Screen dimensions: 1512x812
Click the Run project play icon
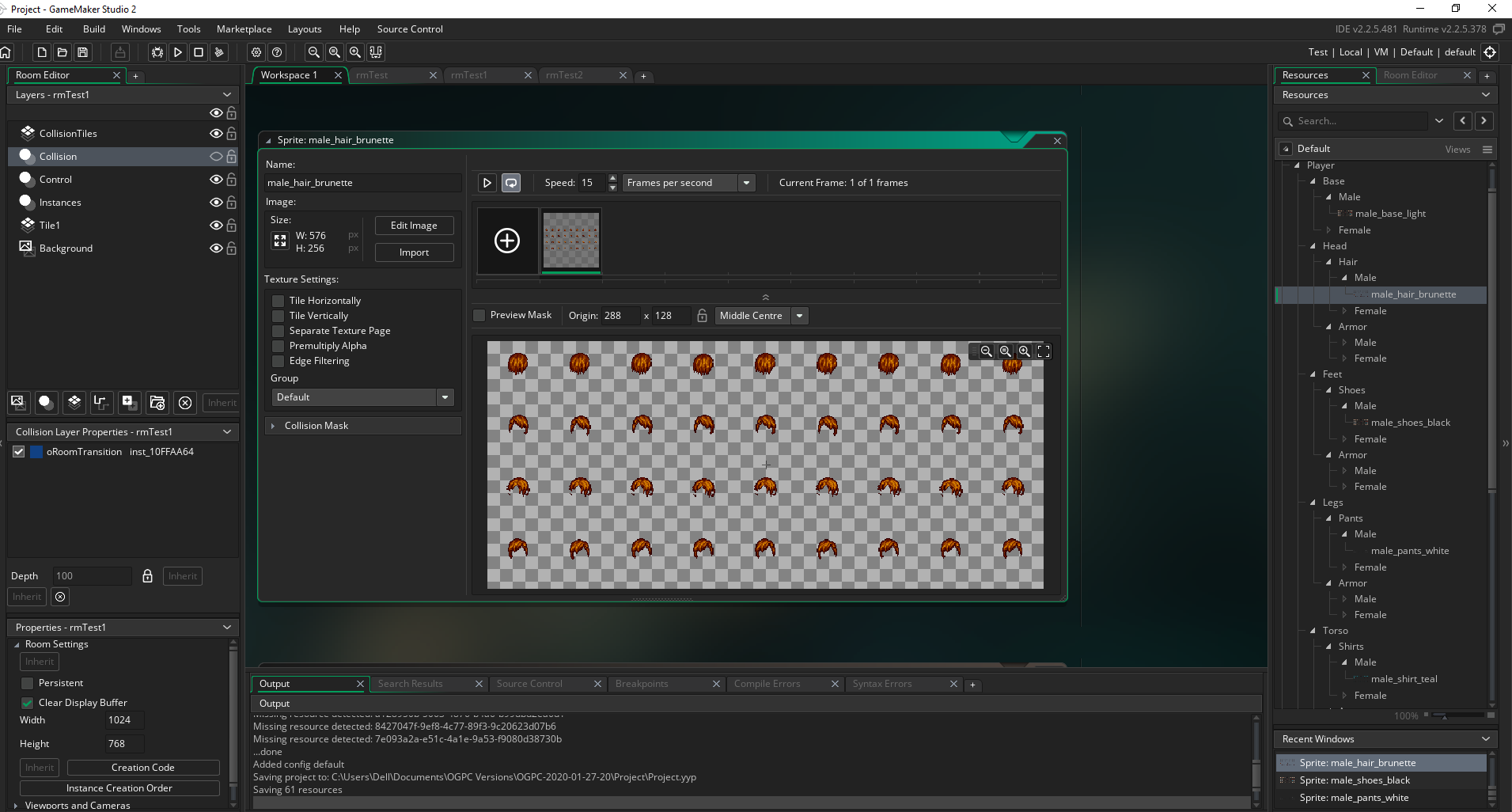coord(178,52)
